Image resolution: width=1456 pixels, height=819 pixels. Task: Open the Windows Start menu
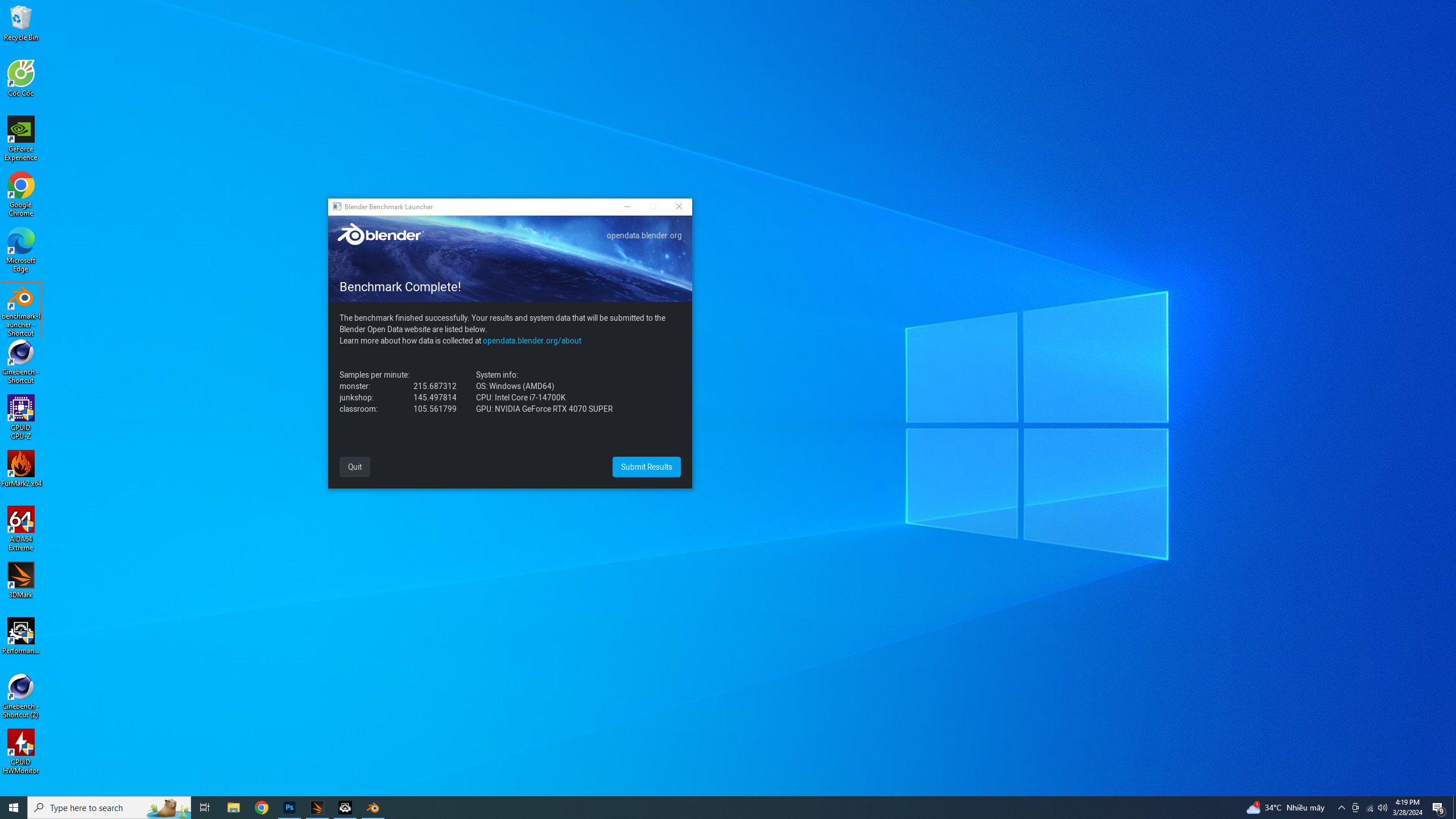pyautogui.click(x=14, y=808)
